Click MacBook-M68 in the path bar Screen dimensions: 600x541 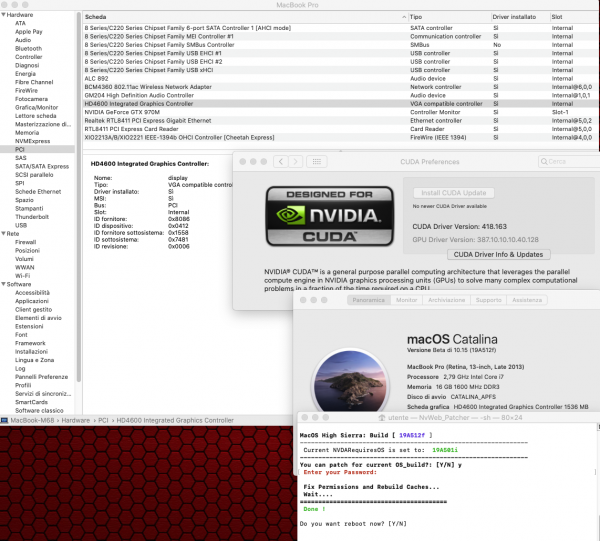click(x=32, y=420)
